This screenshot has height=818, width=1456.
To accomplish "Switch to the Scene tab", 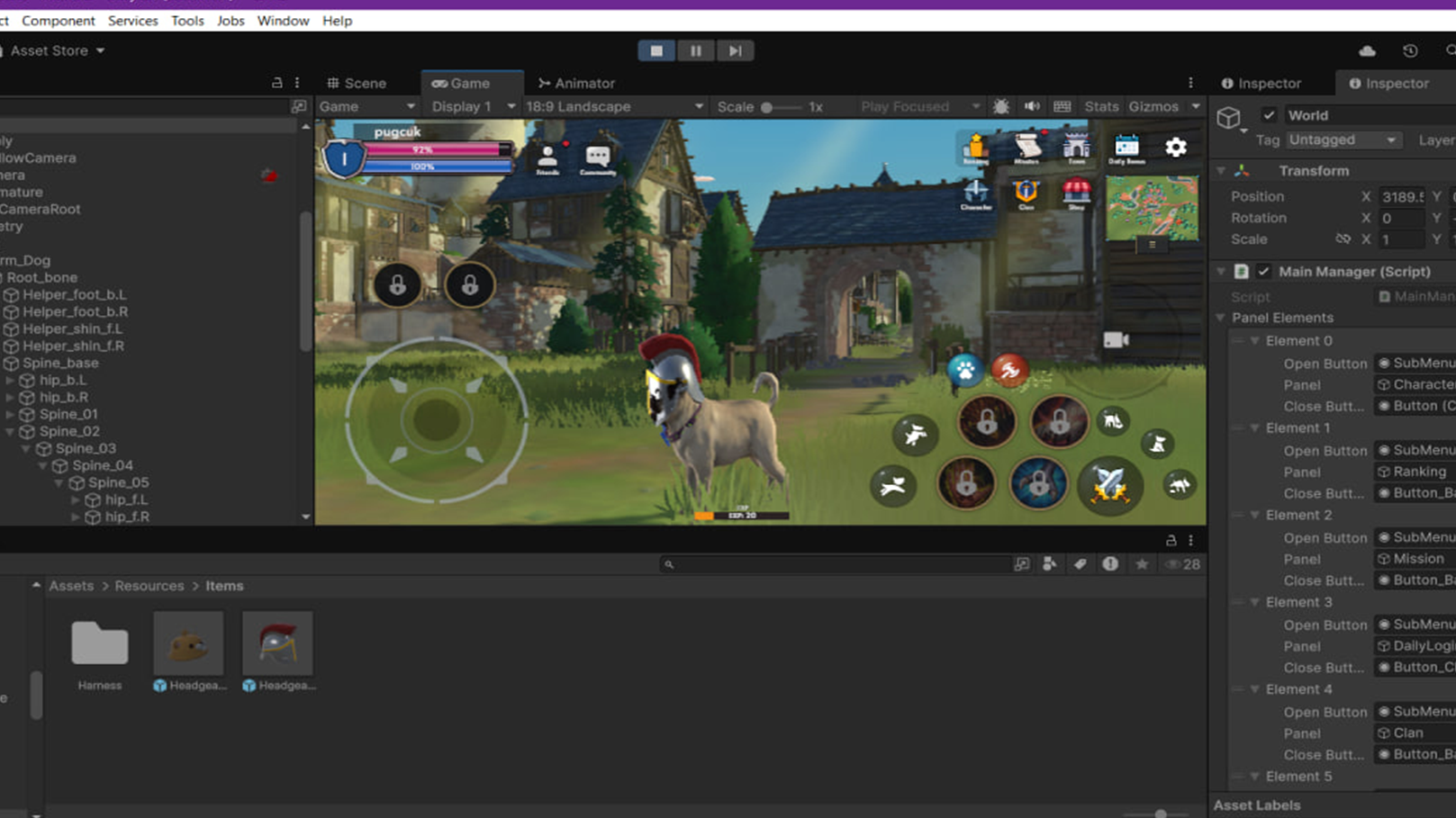I will click(357, 83).
